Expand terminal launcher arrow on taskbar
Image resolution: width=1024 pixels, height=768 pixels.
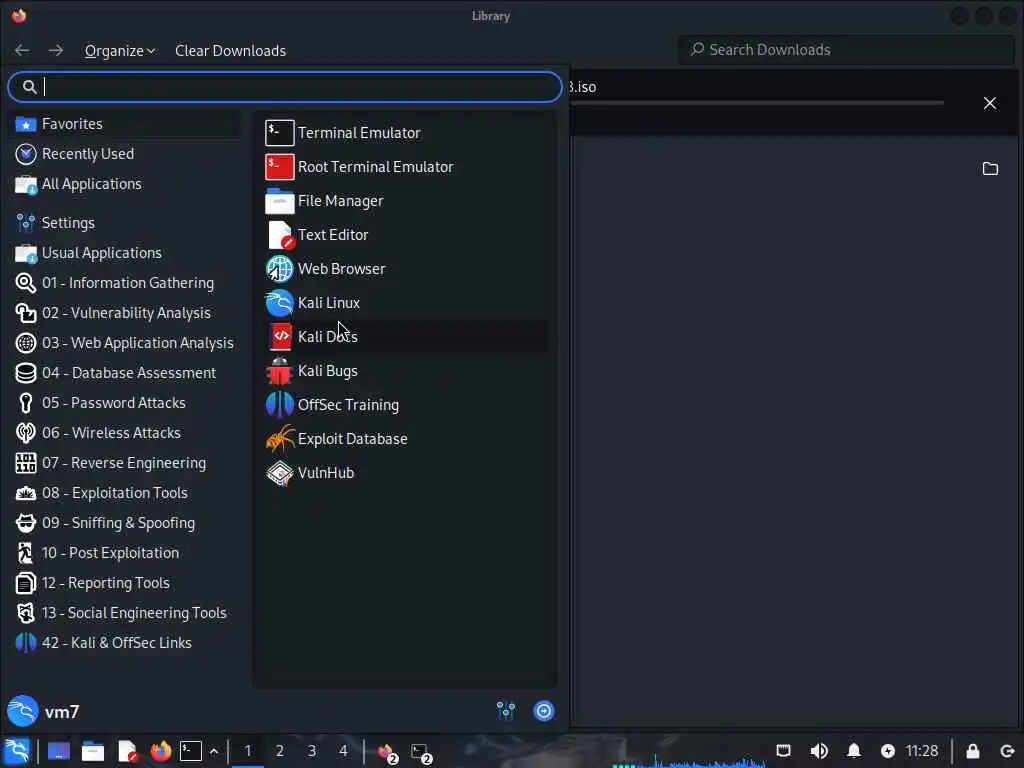point(214,752)
